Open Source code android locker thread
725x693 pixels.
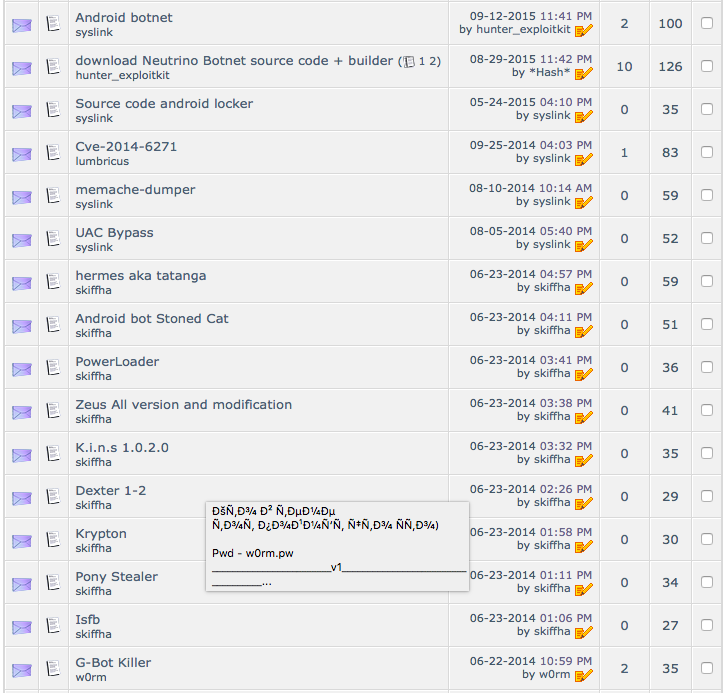click(x=164, y=104)
